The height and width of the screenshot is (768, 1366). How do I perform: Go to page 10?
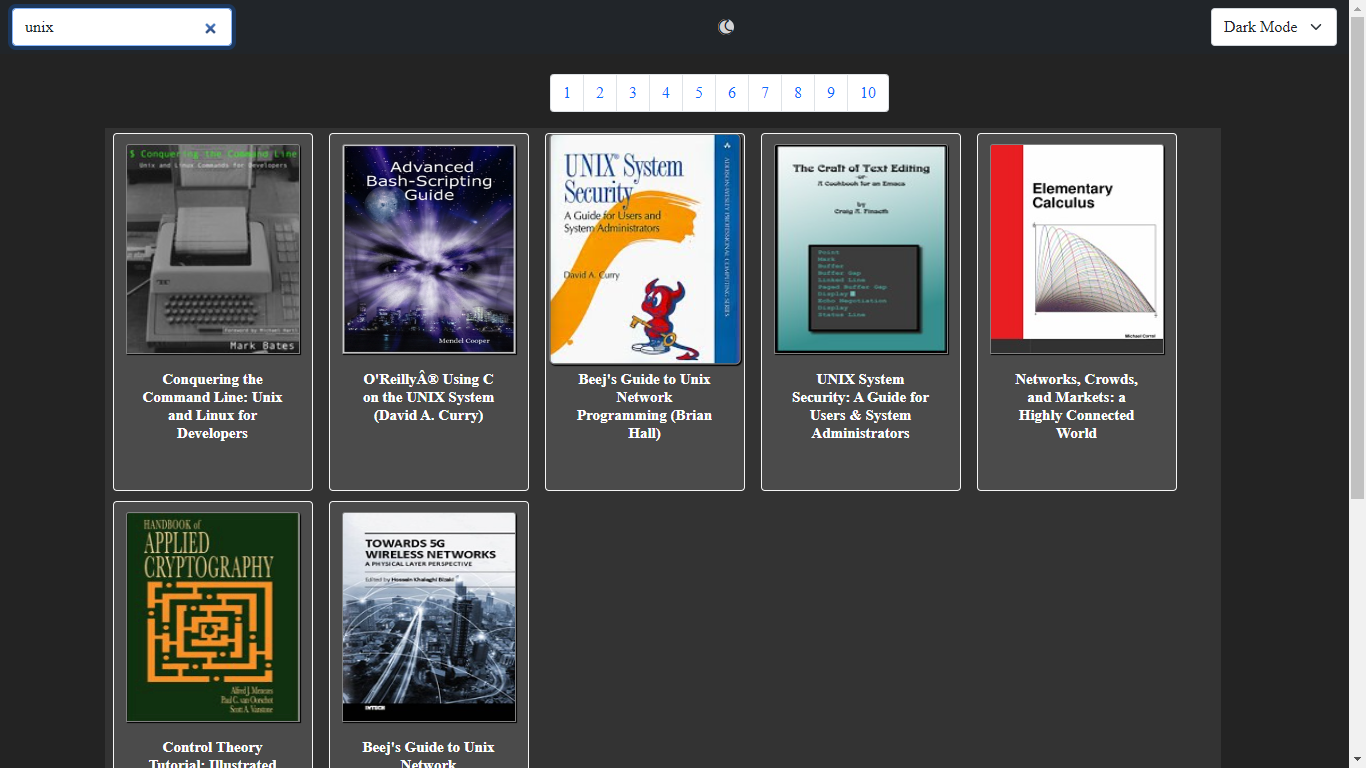pyautogui.click(x=868, y=93)
